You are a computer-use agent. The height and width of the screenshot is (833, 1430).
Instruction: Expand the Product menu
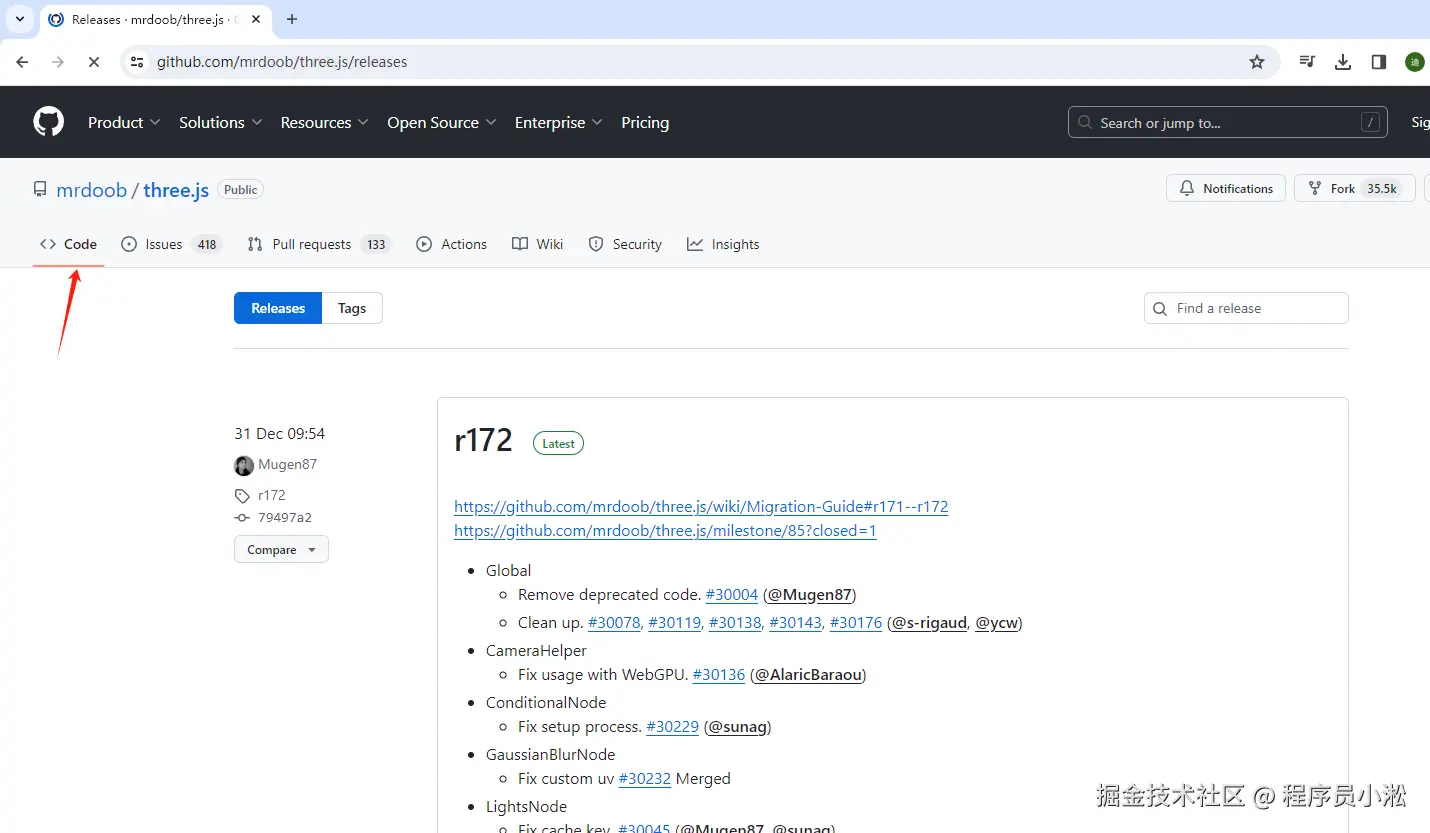pyautogui.click(x=124, y=122)
